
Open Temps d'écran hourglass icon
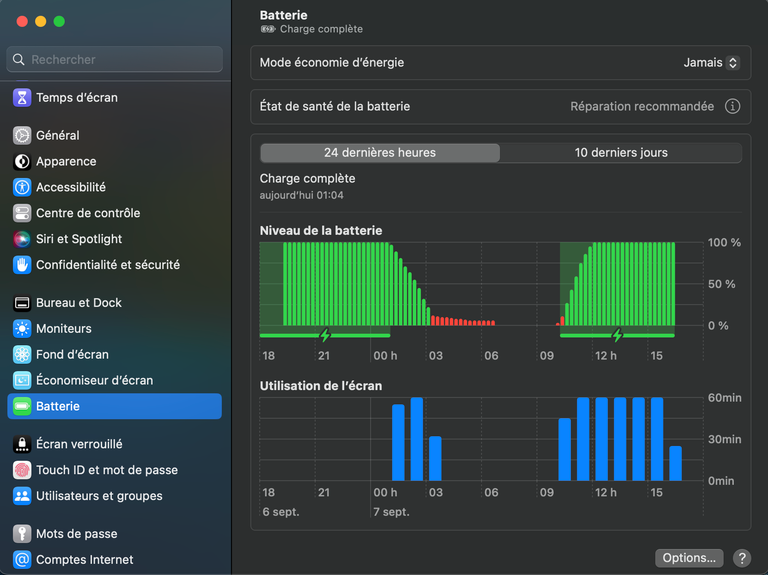tap(22, 97)
